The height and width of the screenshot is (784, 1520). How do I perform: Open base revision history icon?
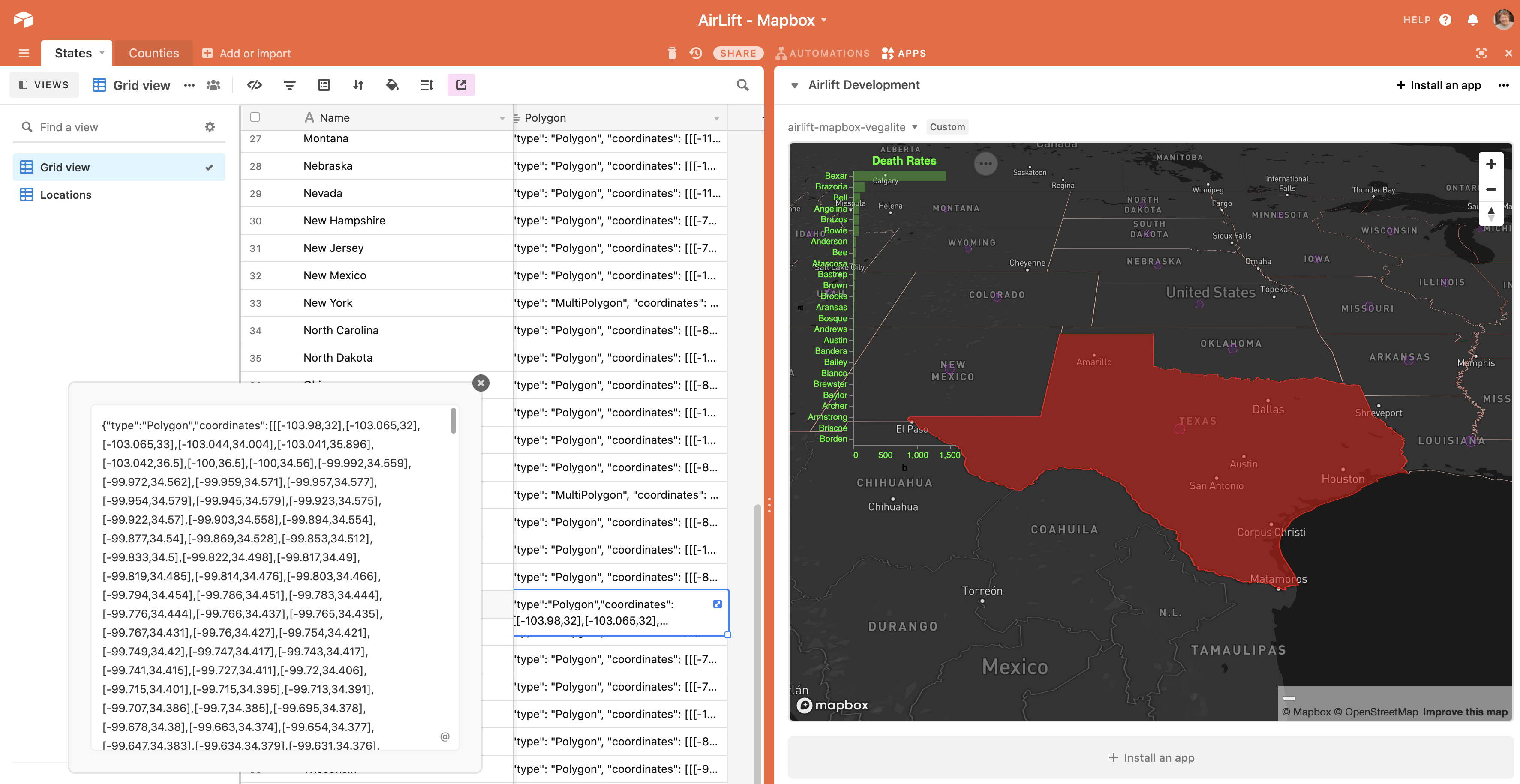click(x=696, y=53)
